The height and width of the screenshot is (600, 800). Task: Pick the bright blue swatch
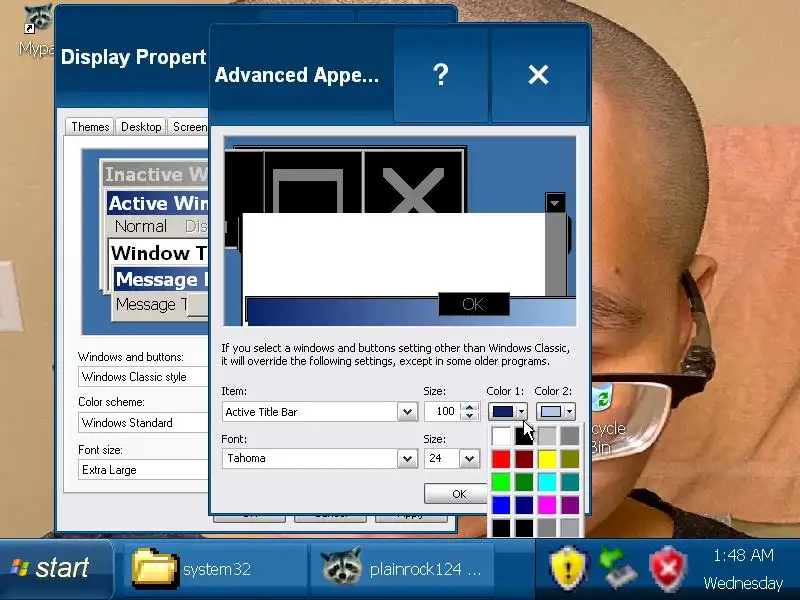coord(501,505)
